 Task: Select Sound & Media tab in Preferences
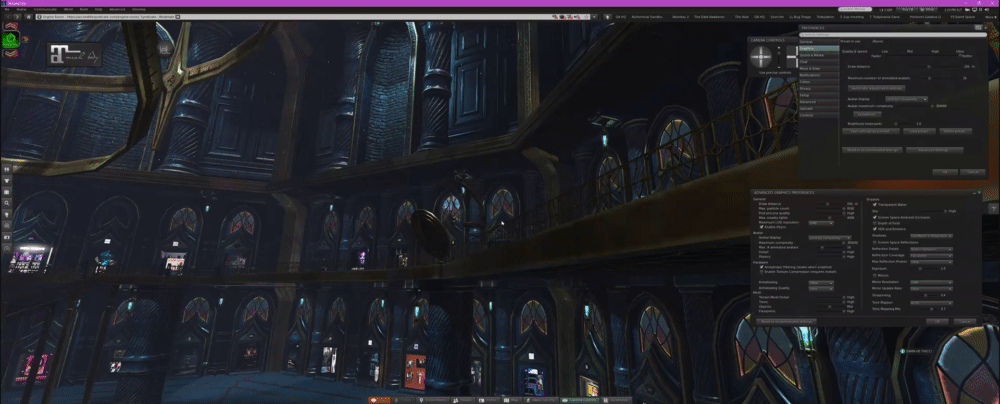(819, 55)
